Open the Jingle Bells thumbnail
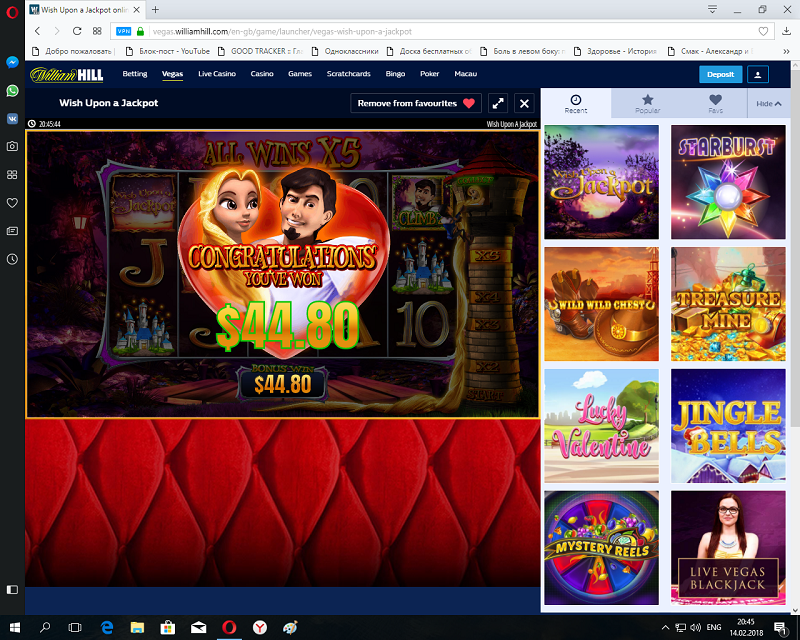 [x=728, y=426]
